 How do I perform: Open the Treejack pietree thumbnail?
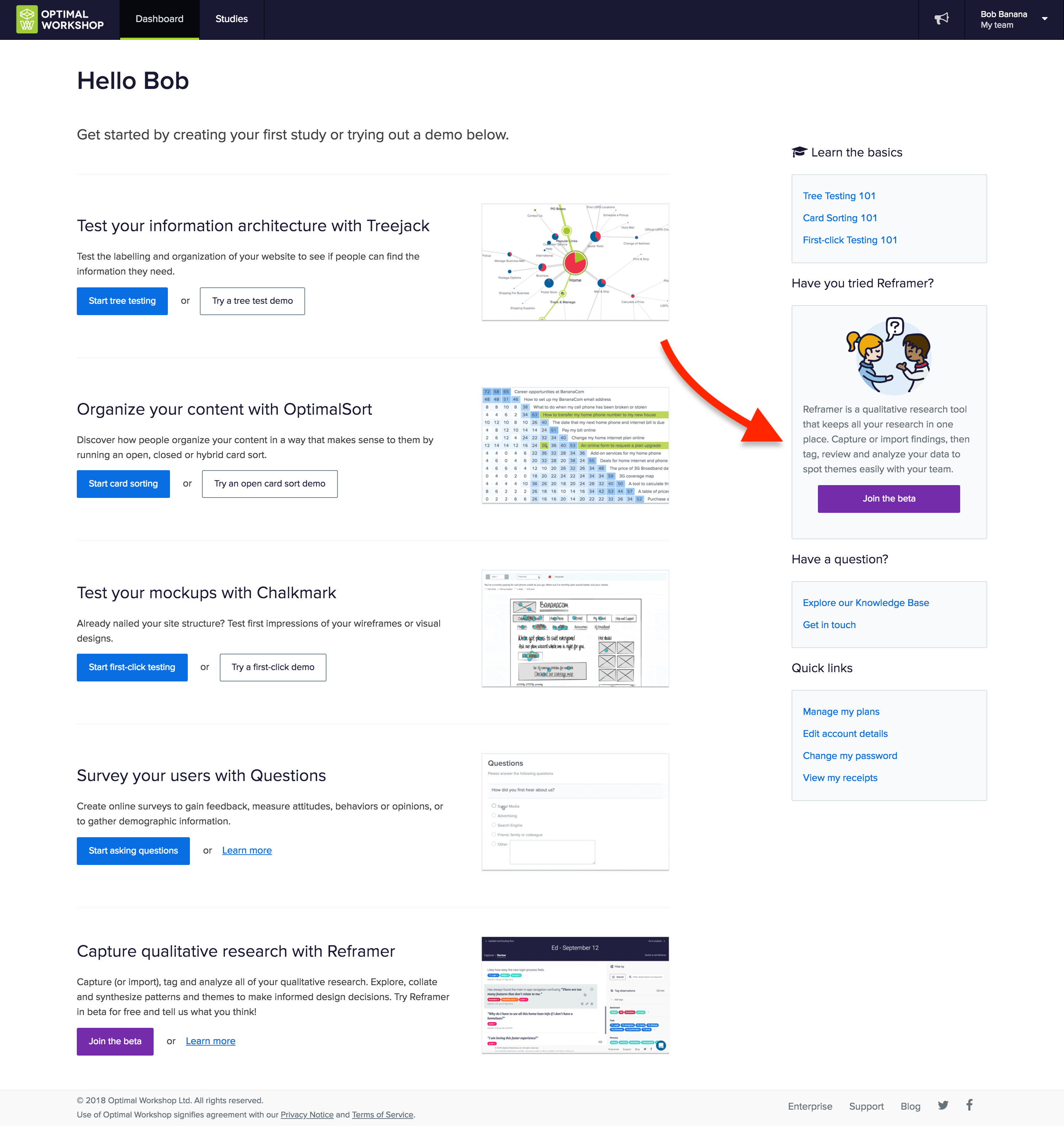[x=575, y=262]
